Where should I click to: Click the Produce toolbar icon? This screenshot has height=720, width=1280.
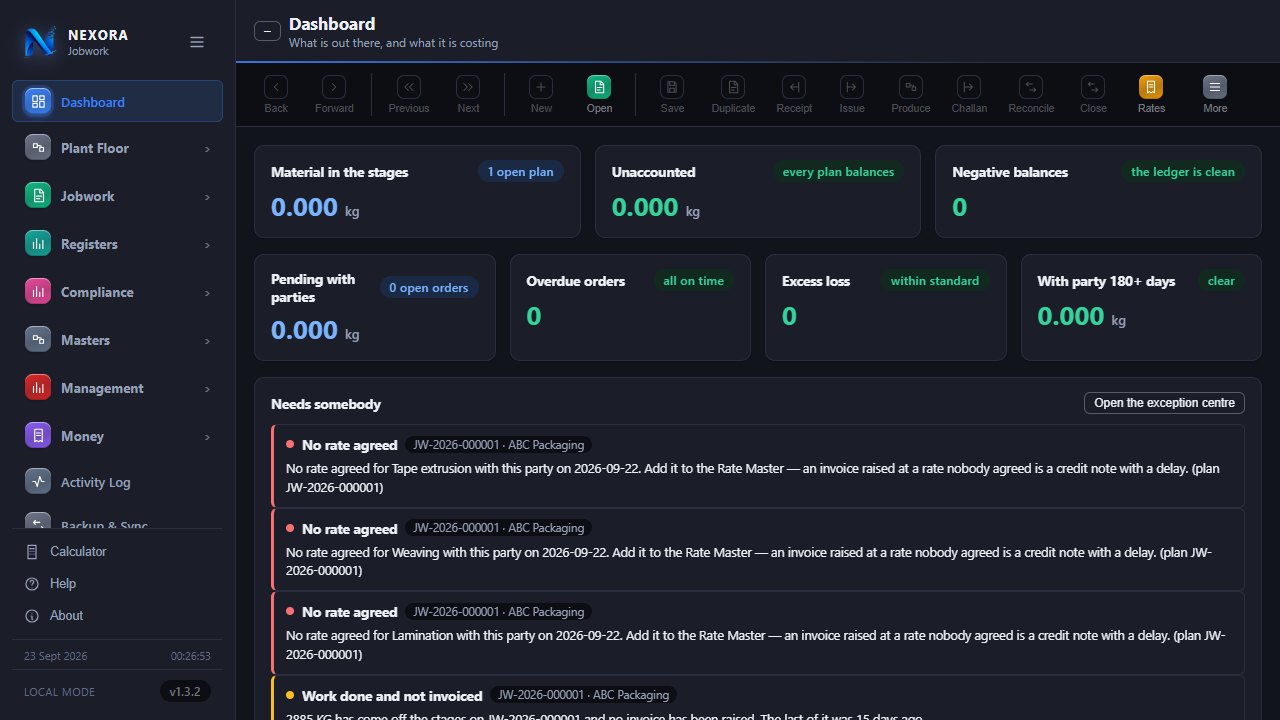click(x=911, y=87)
